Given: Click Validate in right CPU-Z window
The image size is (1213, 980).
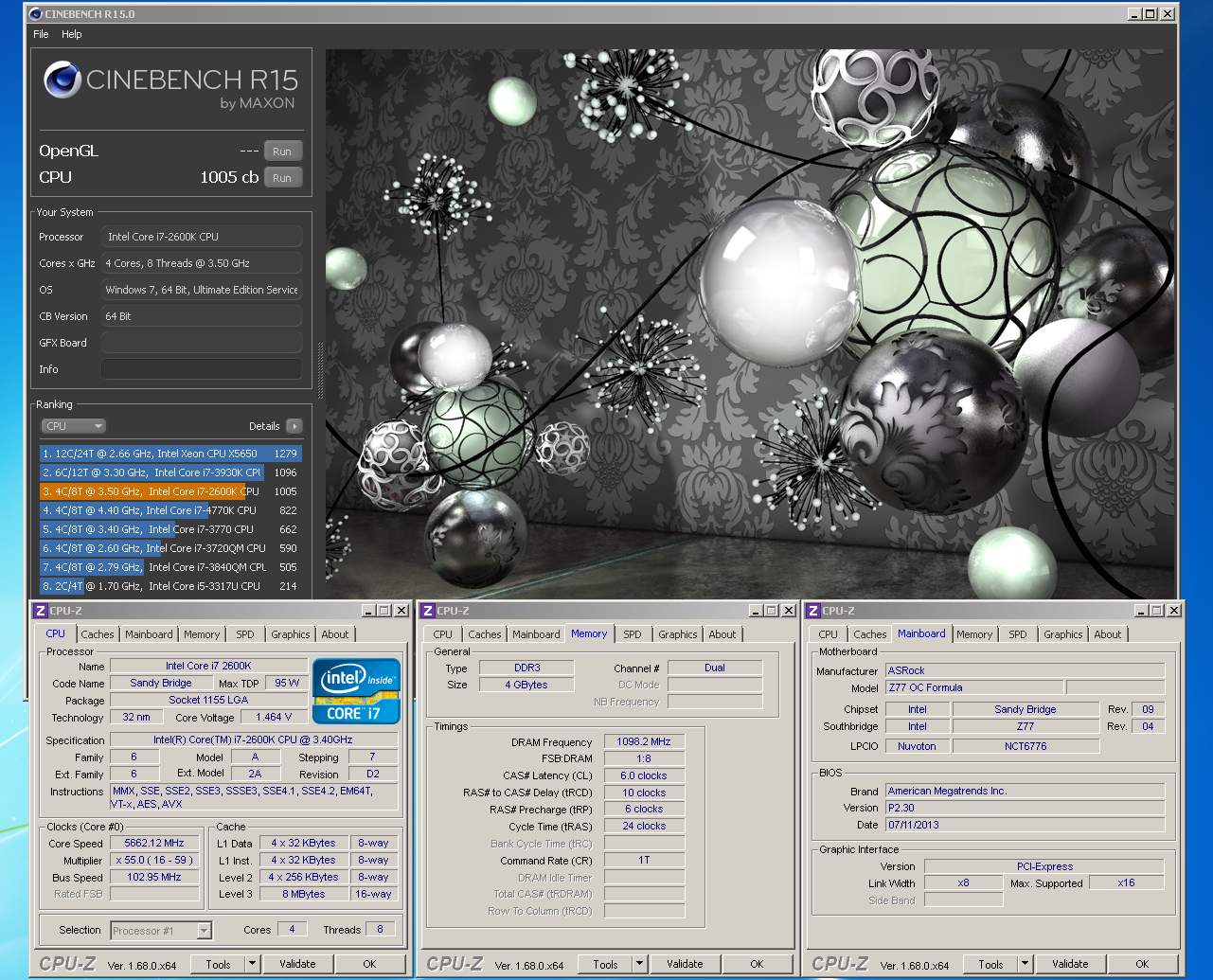Looking at the screenshot, I should click(x=1070, y=965).
